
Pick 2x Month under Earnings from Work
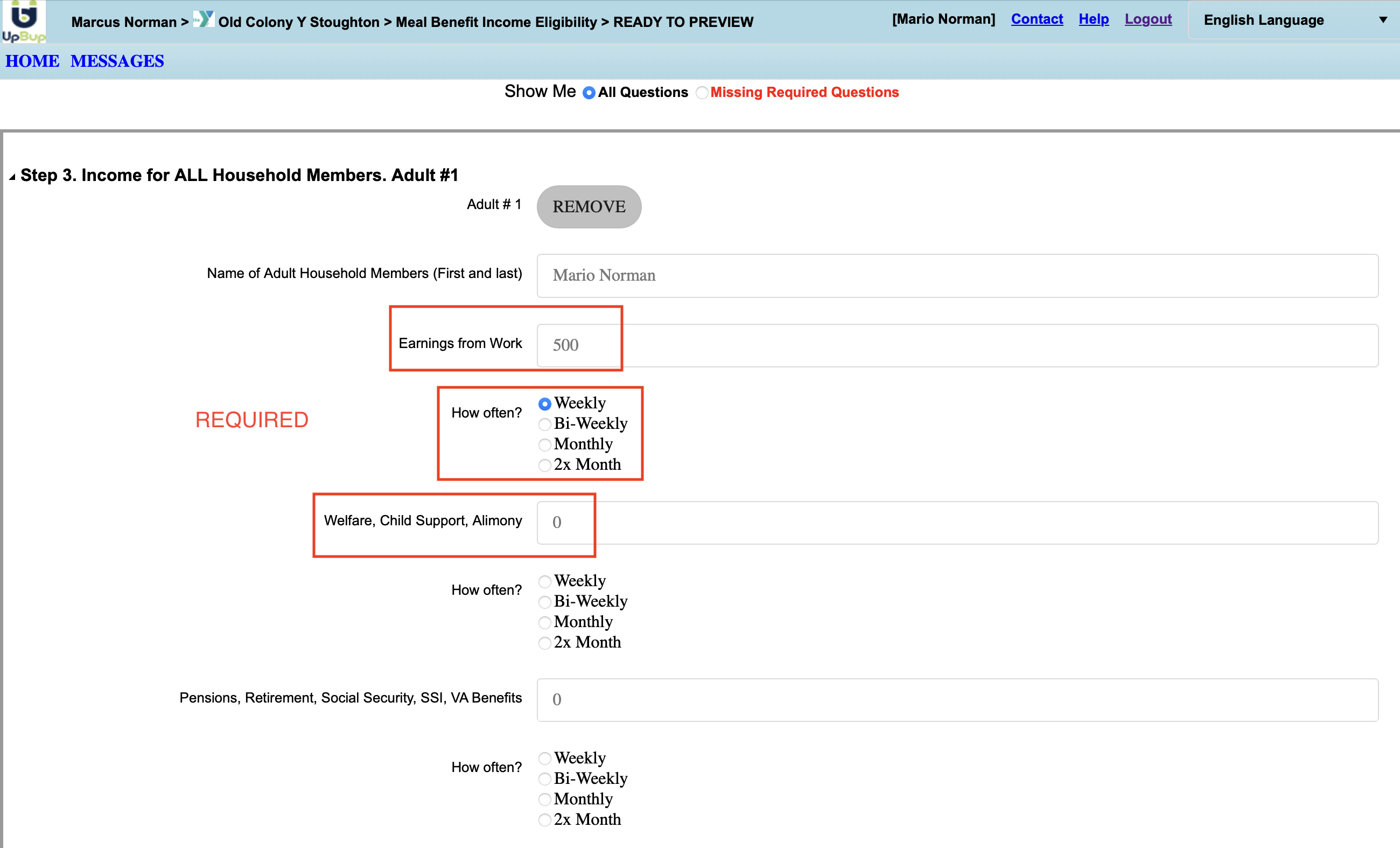click(544, 465)
